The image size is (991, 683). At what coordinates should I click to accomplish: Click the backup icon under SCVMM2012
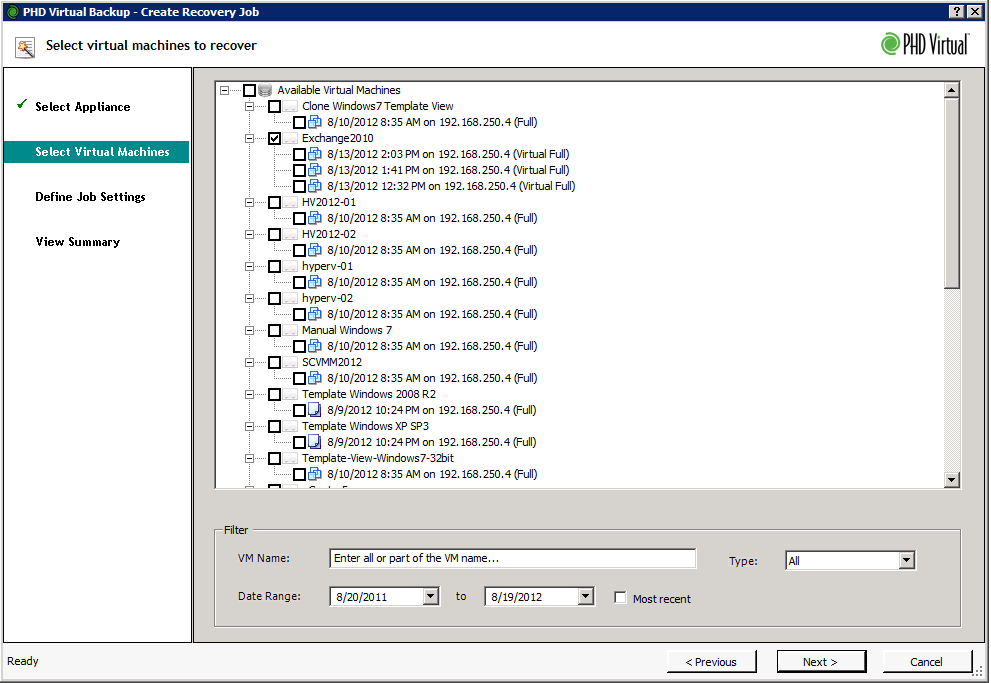314,378
